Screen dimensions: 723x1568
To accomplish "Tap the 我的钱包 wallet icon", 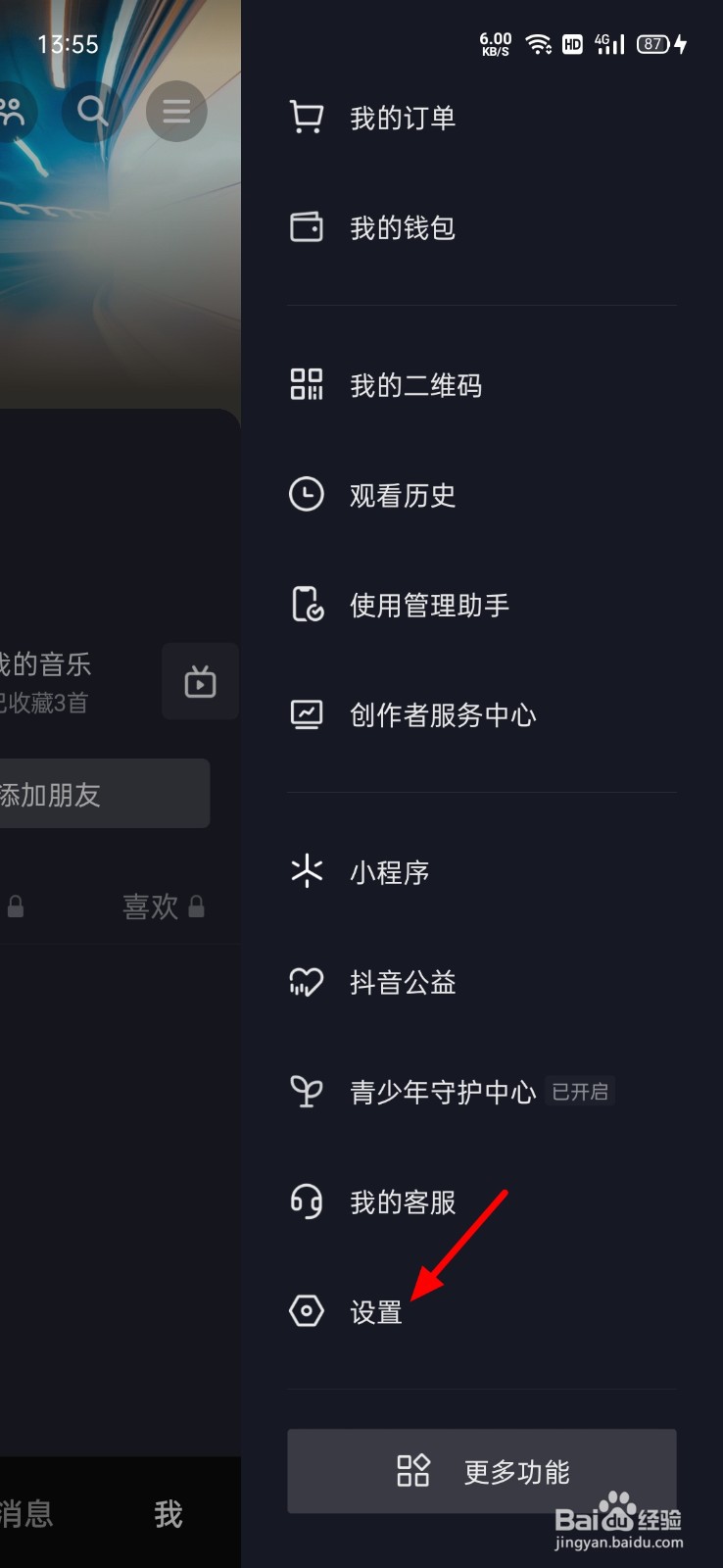I will point(307,227).
